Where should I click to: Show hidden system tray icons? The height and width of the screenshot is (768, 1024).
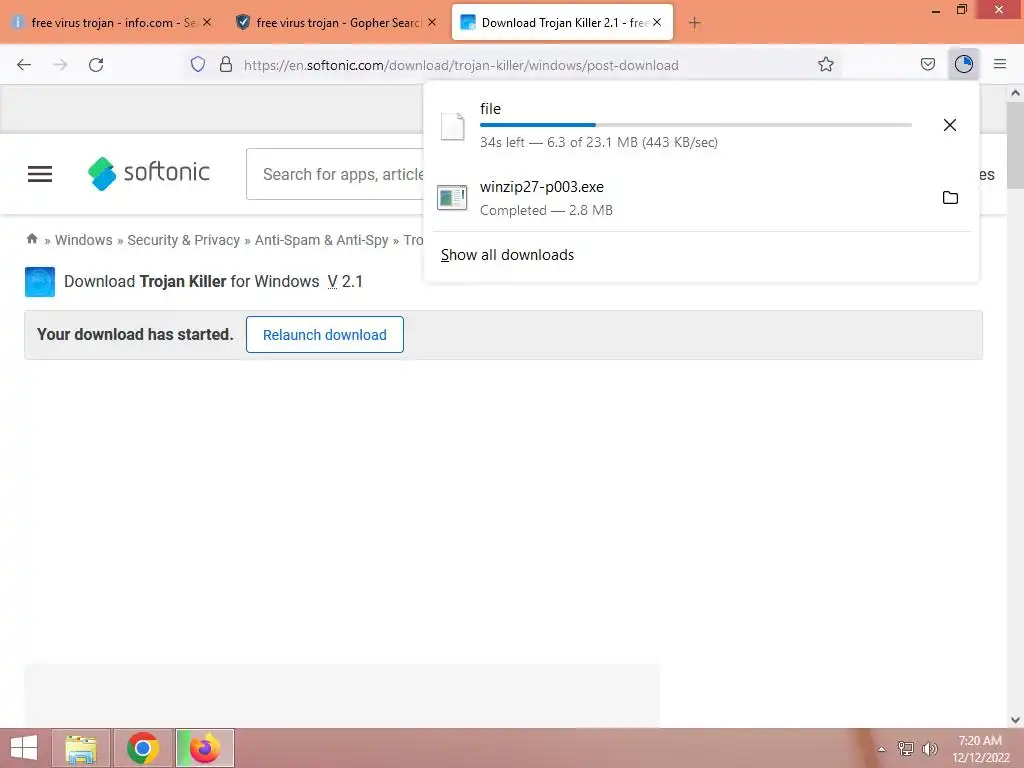[881, 749]
